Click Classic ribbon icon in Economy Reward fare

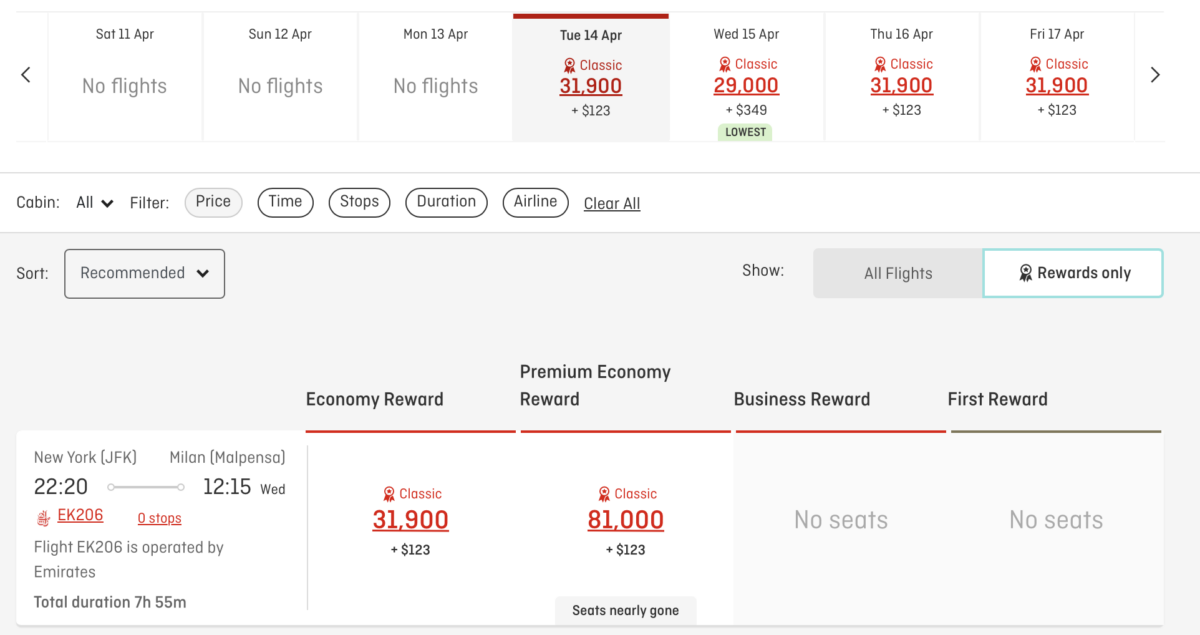click(x=389, y=494)
